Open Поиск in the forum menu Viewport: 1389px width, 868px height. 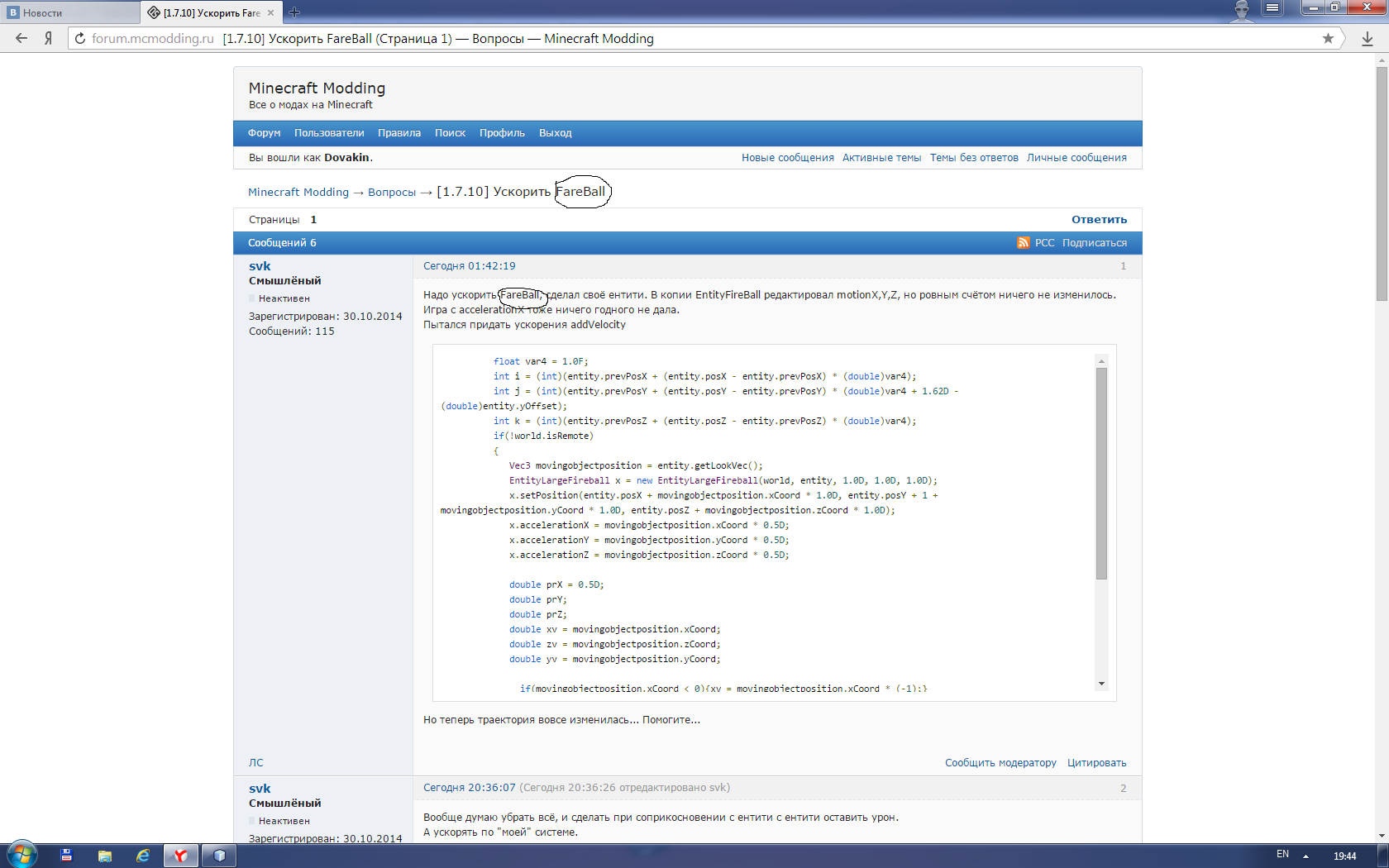(450, 133)
